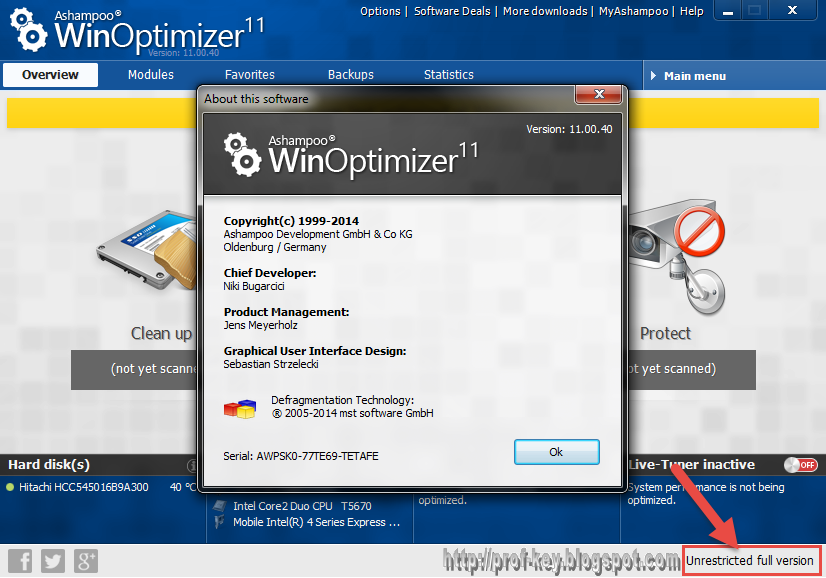826x578 pixels.
Task: Open the Modules tab
Action: point(151,75)
